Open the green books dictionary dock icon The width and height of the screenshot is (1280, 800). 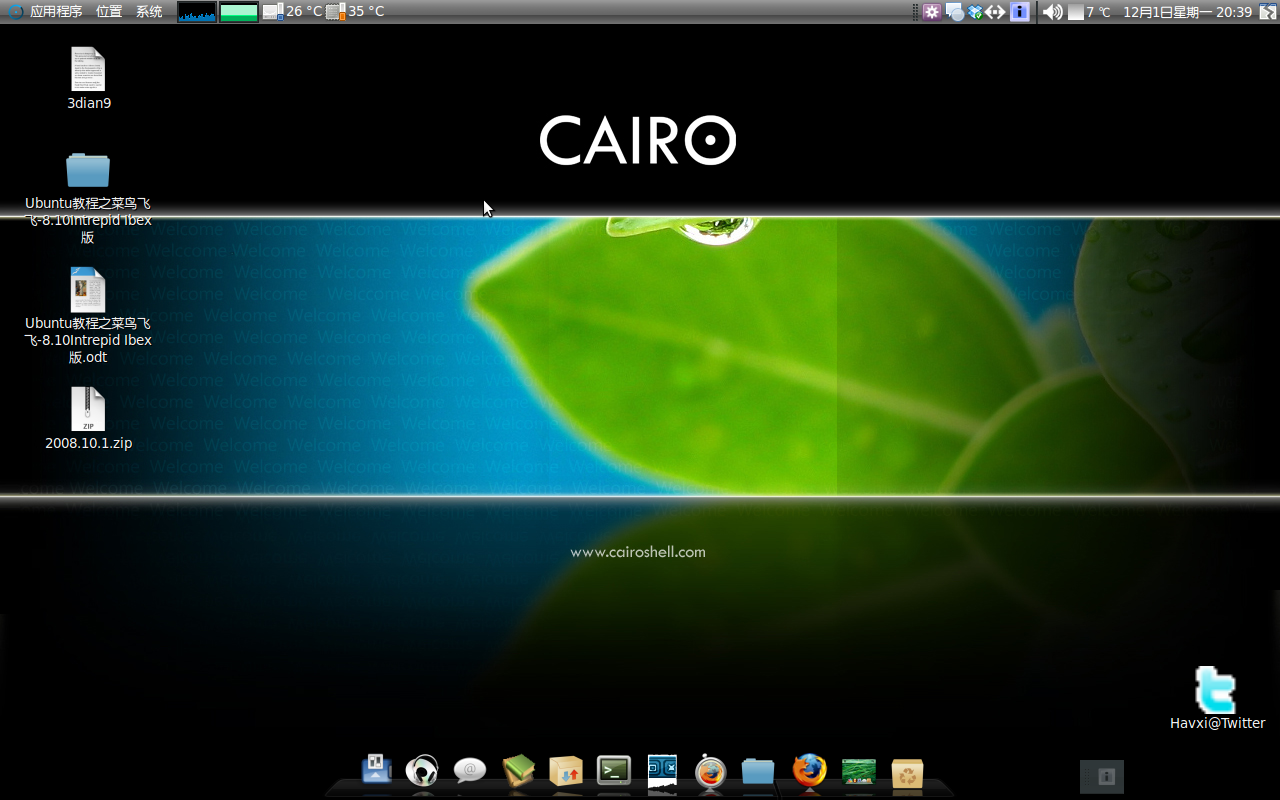click(518, 770)
